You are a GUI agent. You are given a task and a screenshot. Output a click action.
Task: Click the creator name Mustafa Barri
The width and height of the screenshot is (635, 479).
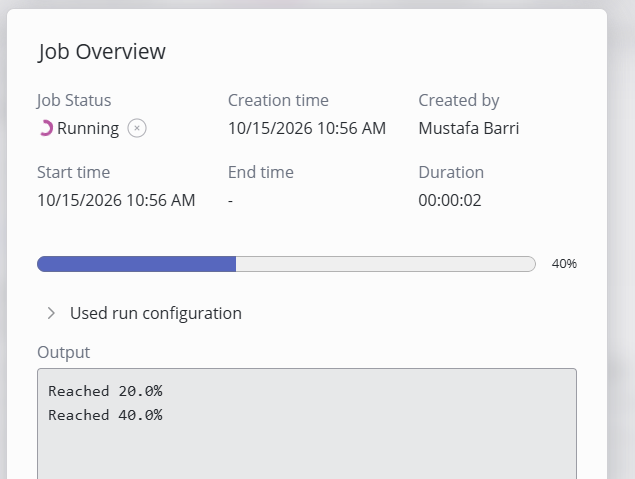[x=469, y=128]
